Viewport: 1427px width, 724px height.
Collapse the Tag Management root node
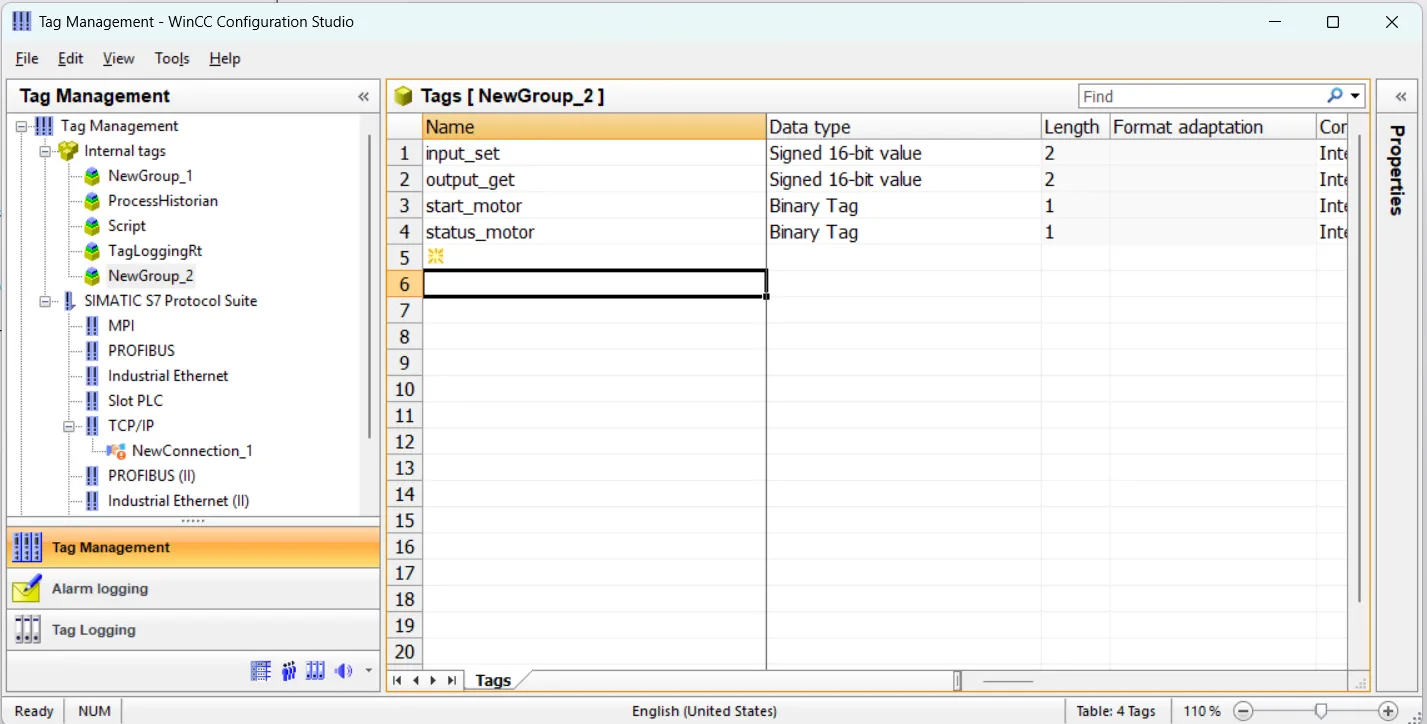(x=22, y=126)
